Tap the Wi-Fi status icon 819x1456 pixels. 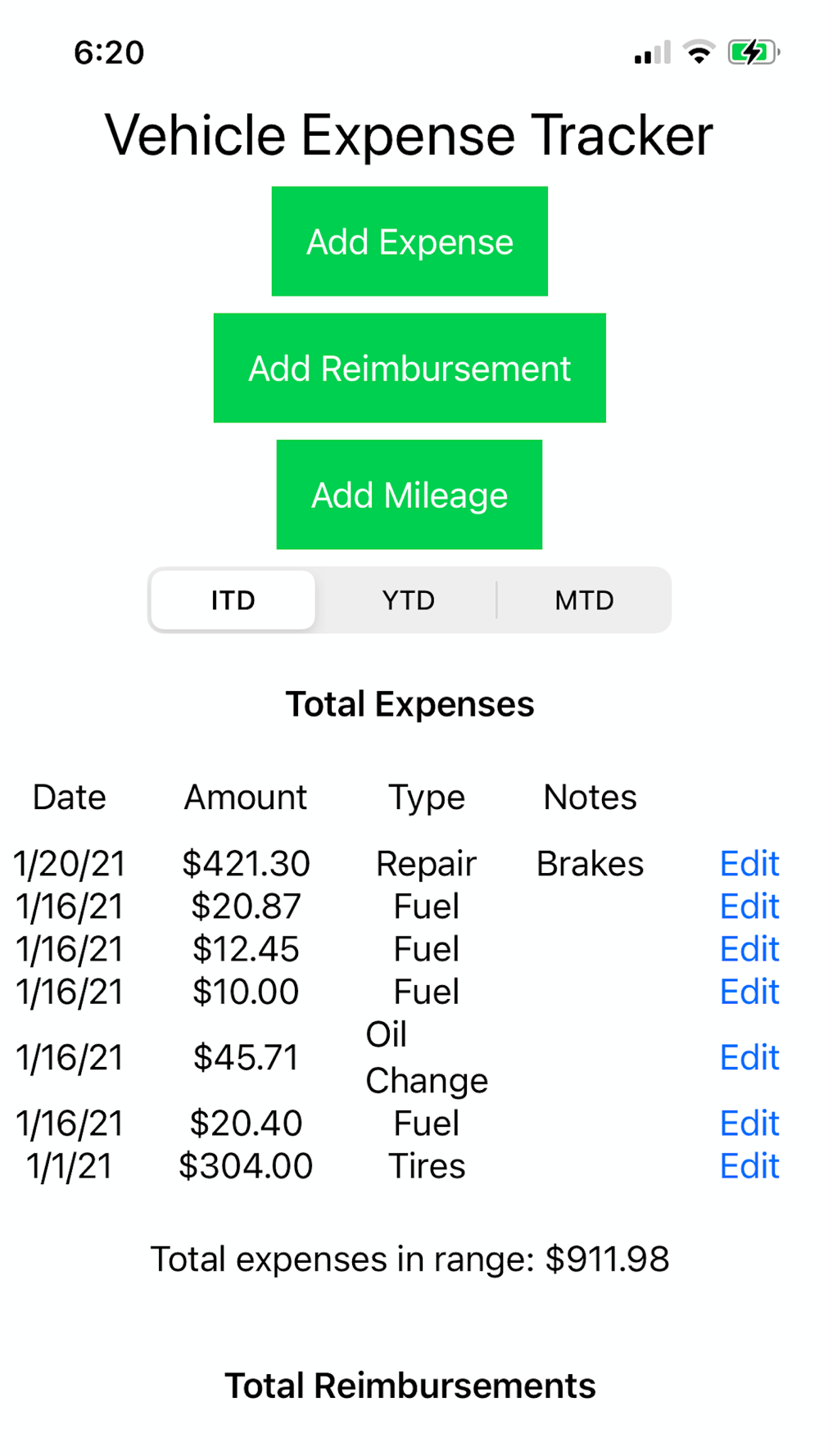[x=699, y=52]
